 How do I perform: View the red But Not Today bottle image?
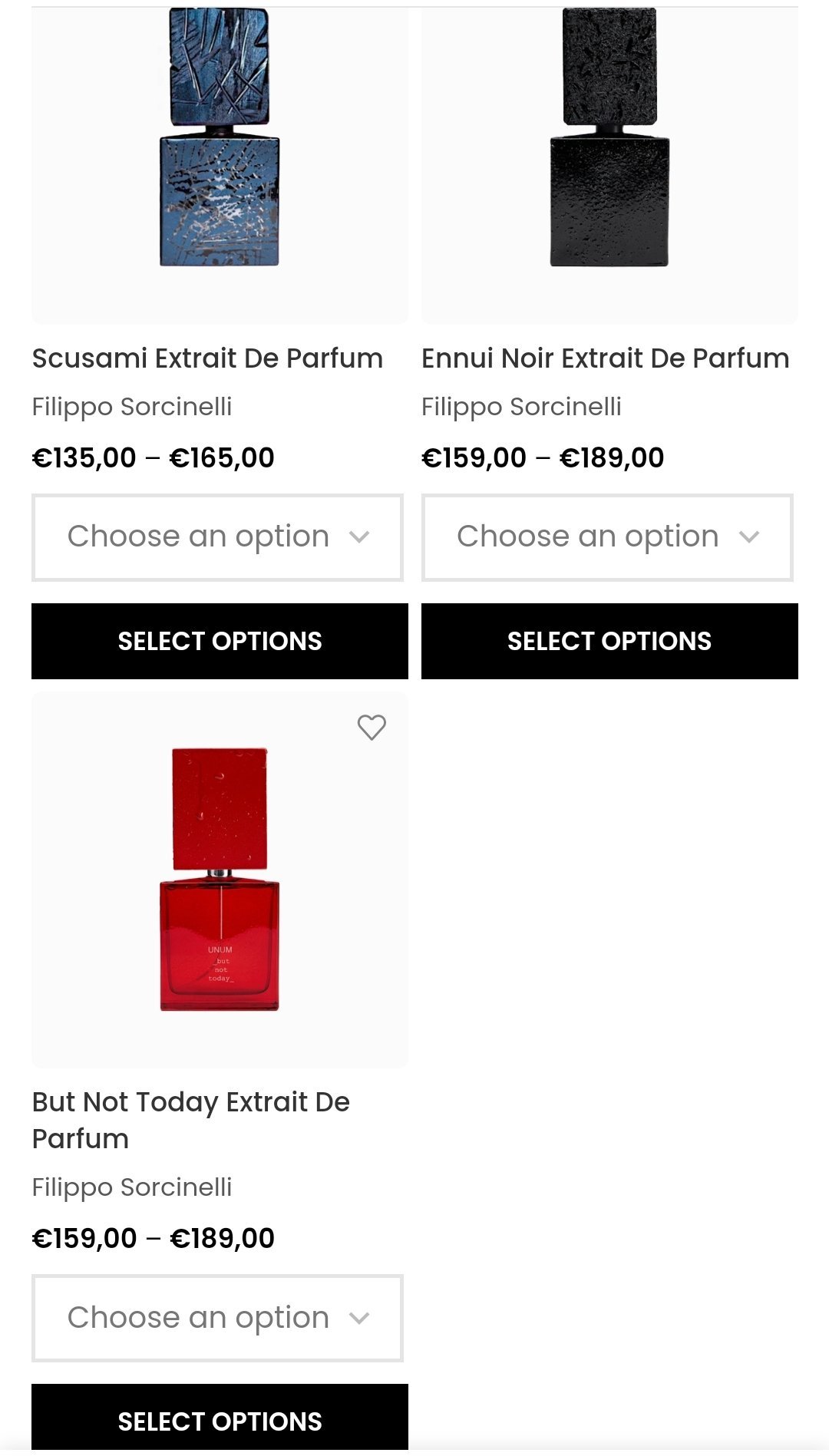220,879
